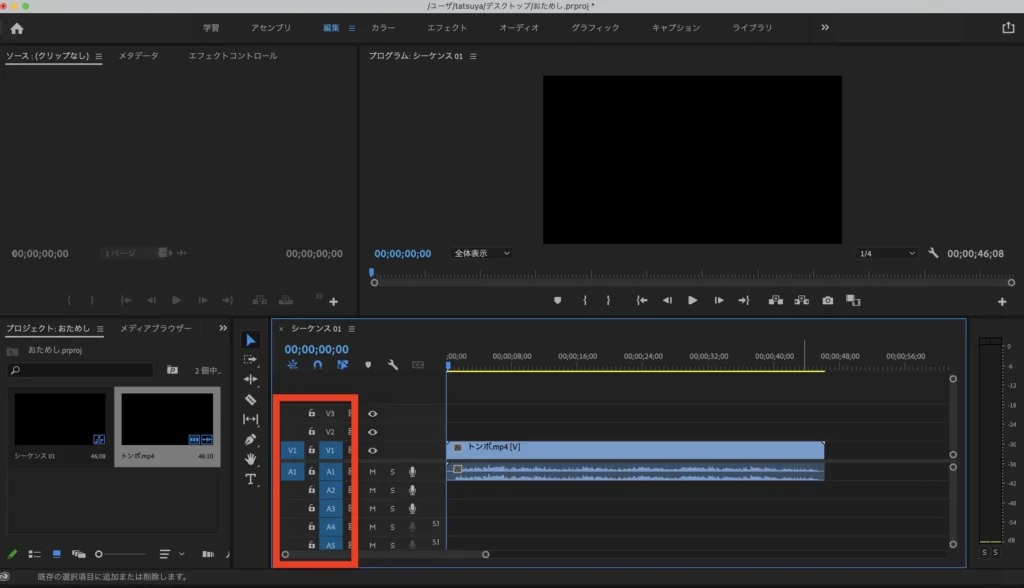Expand hidden workspaces with the double chevron
Screen dimensions: 1024x588
[825, 28]
